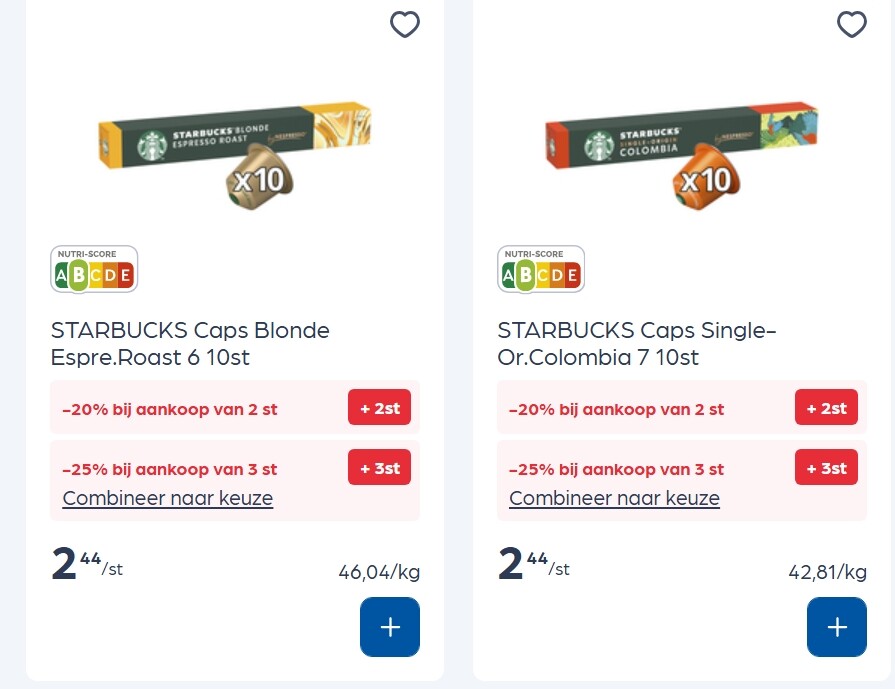
Task: Click the red +2st badge on Blonde Espresso Roast
Action: click(x=379, y=407)
